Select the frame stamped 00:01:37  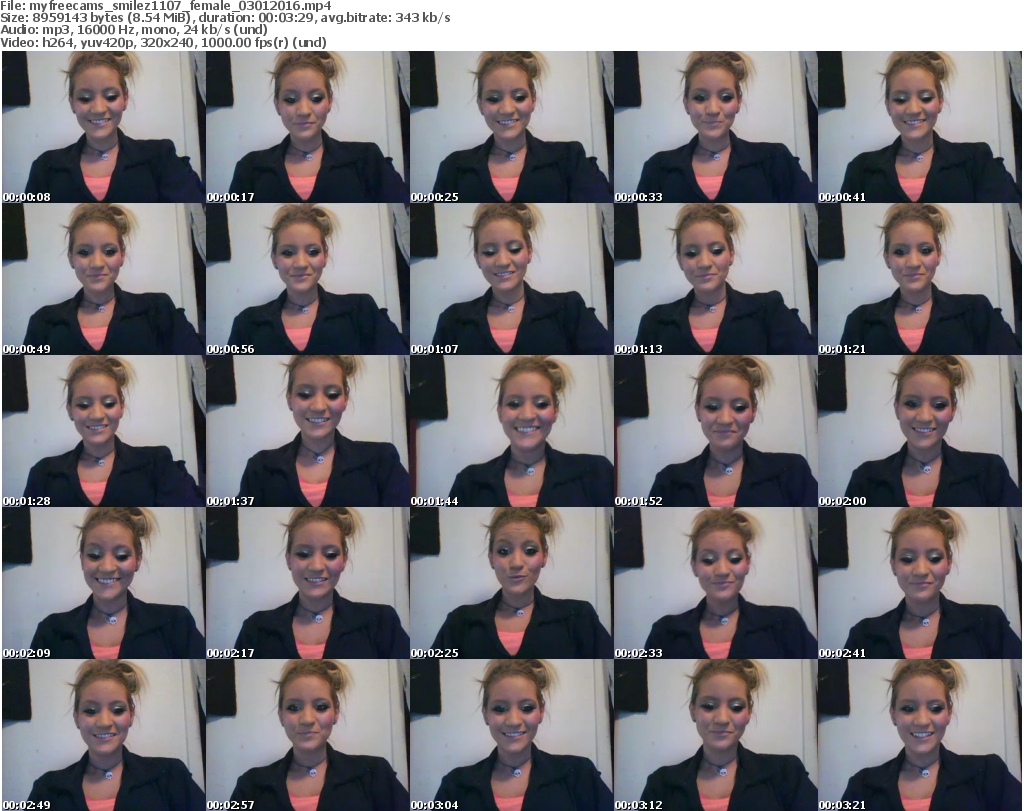tap(308, 431)
